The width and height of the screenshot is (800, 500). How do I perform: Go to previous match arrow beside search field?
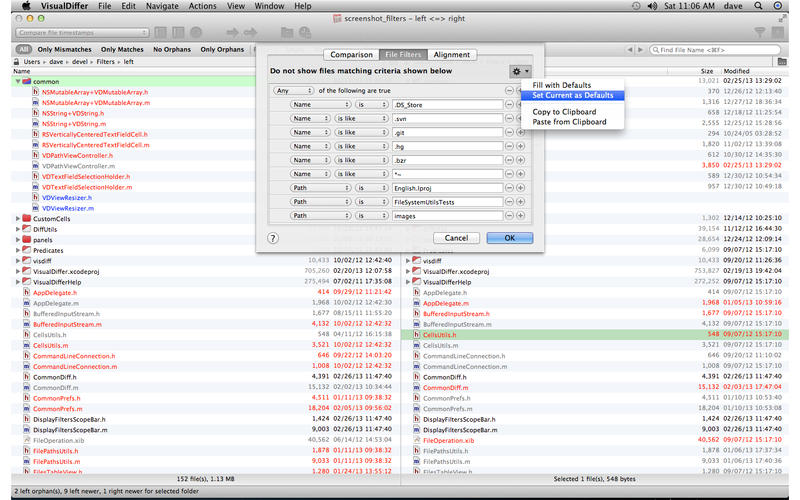coord(630,49)
